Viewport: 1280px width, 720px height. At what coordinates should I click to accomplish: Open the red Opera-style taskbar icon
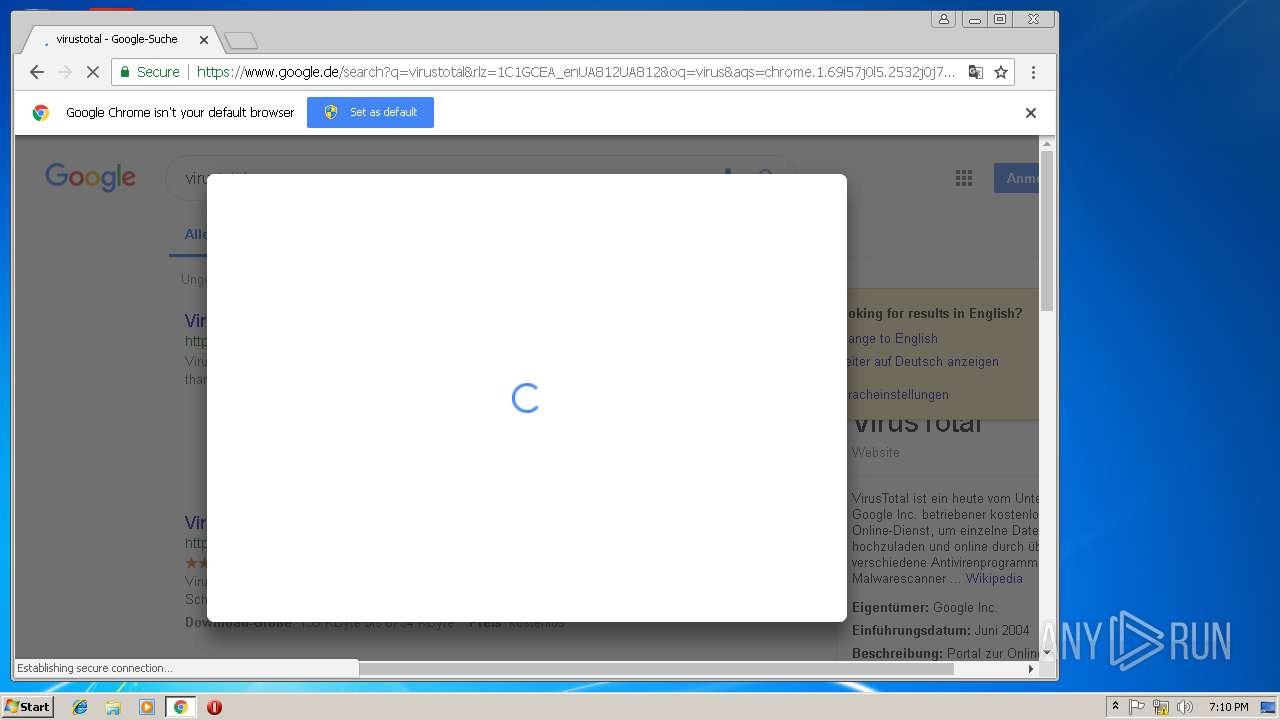click(x=214, y=707)
